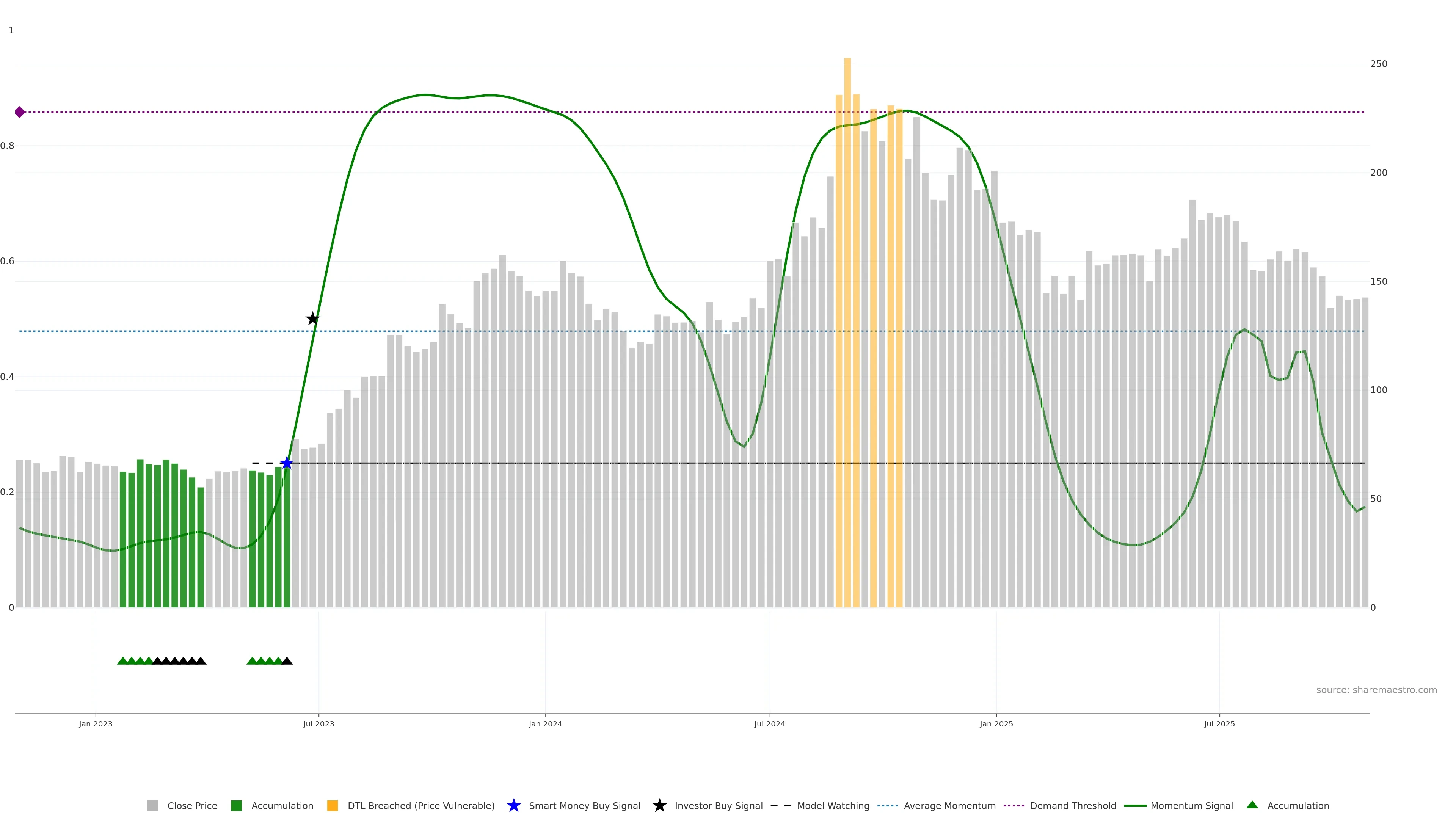Click the green Accumulation square legend swatch

click(x=236, y=806)
